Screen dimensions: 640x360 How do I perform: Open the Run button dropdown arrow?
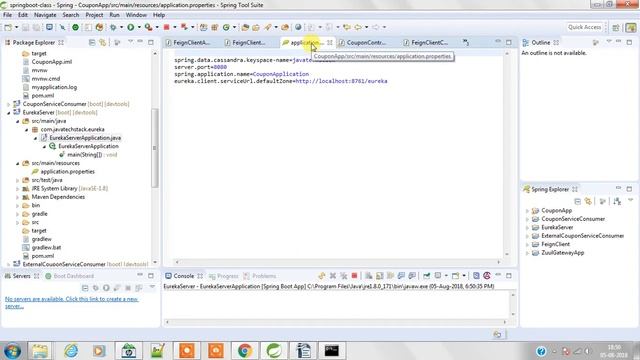[139, 27]
